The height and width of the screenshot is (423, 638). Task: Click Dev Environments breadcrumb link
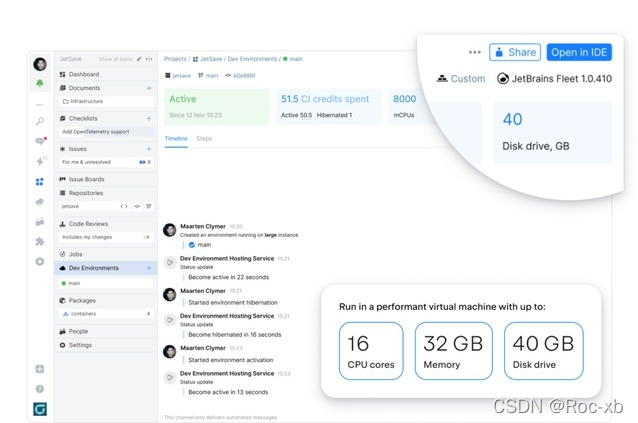[252, 59]
